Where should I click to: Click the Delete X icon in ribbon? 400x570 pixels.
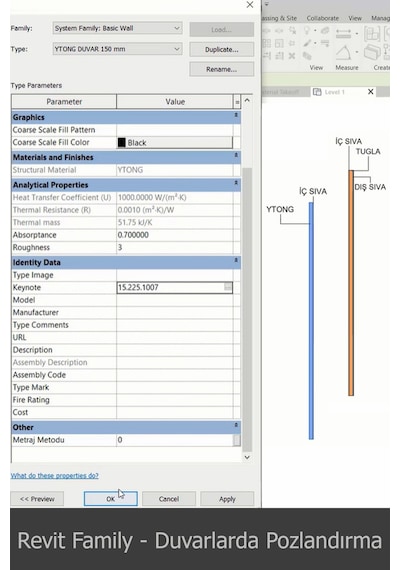[x=292, y=56]
